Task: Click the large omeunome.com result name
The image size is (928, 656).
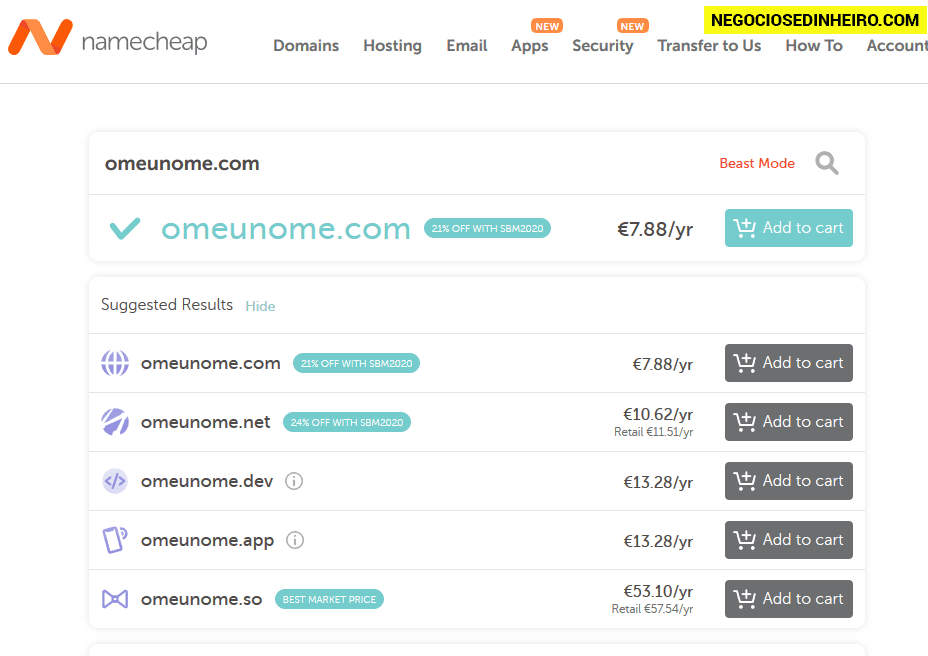Action: 286,229
